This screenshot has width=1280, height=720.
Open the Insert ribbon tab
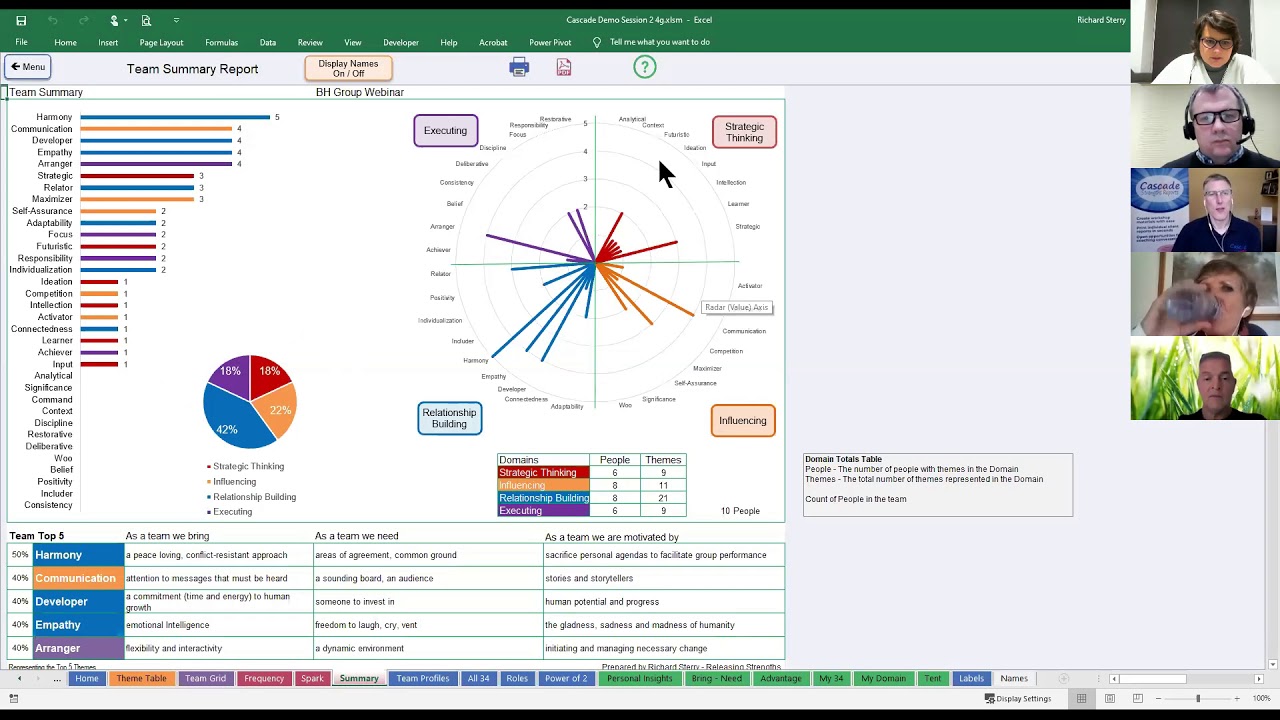(x=108, y=42)
